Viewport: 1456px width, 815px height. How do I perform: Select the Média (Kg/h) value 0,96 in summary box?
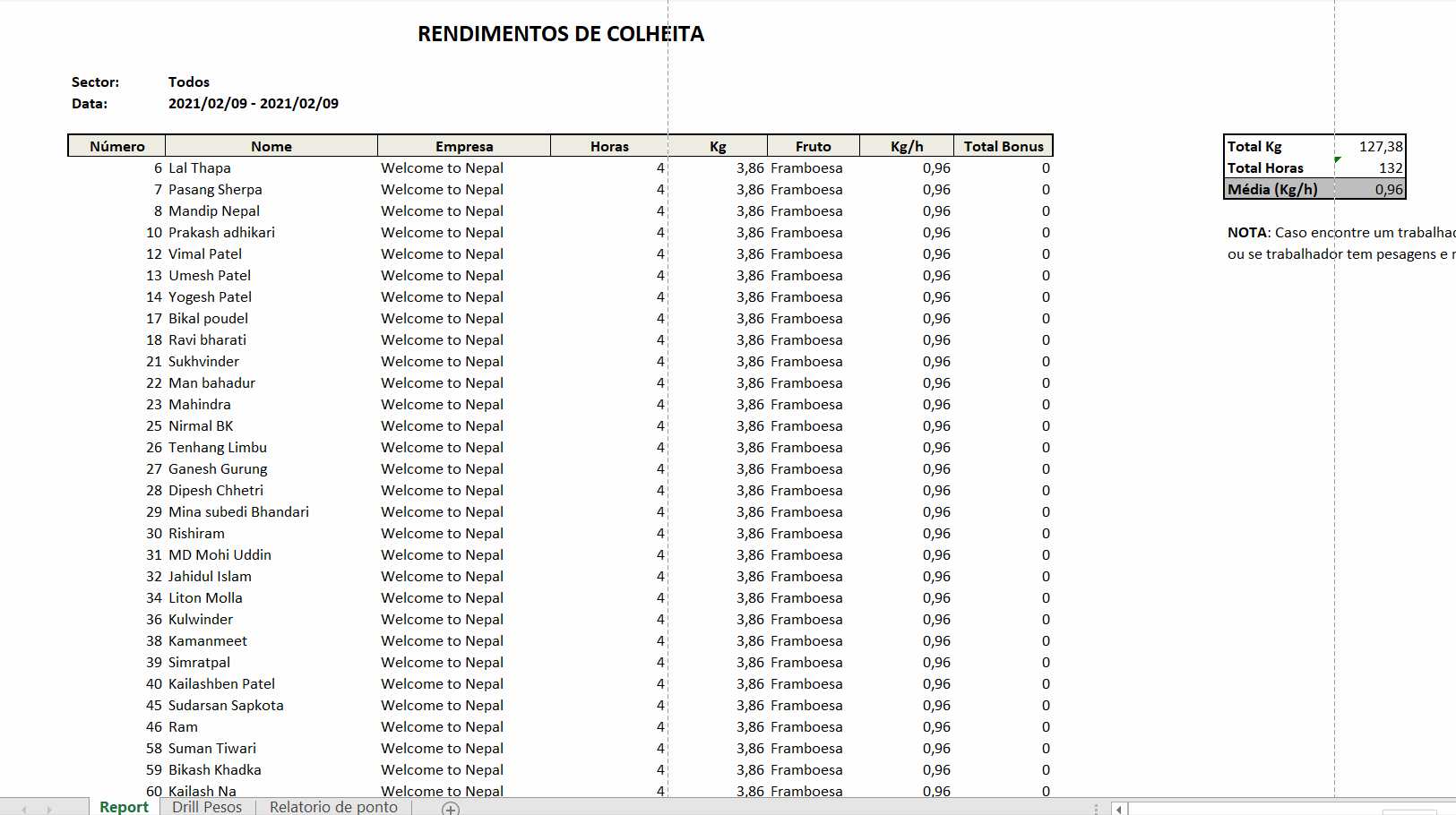click(1389, 189)
